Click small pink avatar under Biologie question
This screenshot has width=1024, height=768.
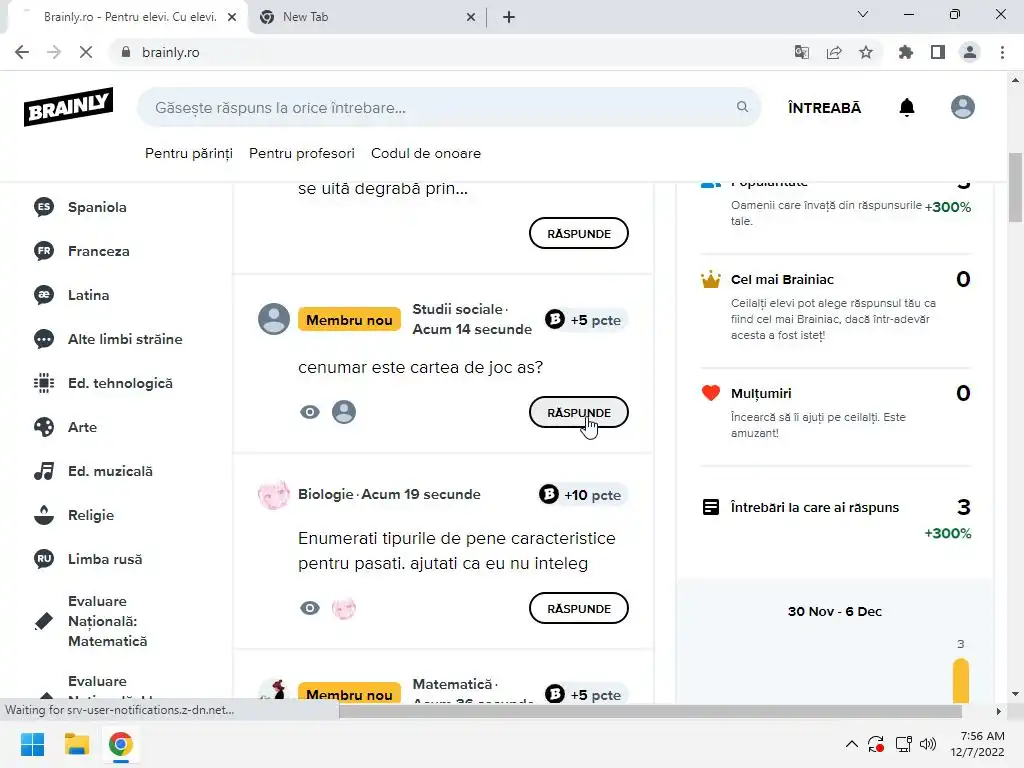tap(344, 608)
